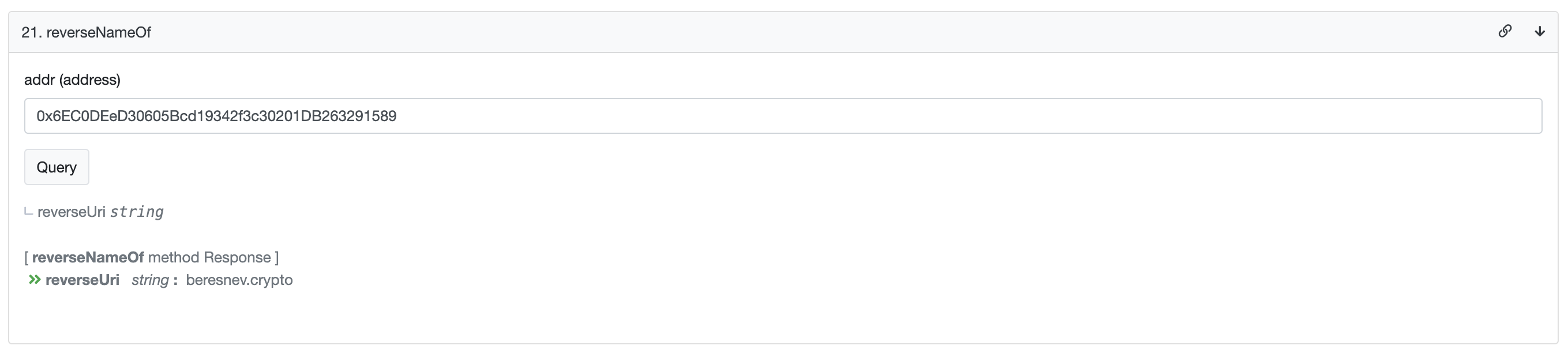
Task: Select the returned value beresnev.crypto
Action: [239, 280]
